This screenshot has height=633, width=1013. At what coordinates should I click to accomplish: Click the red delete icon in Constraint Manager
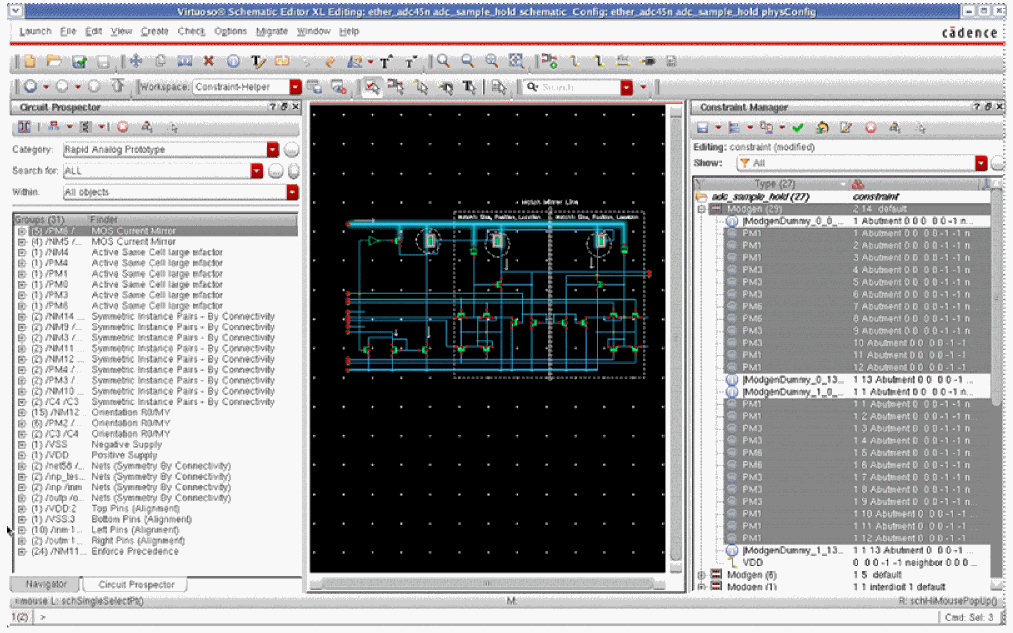pos(870,127)
